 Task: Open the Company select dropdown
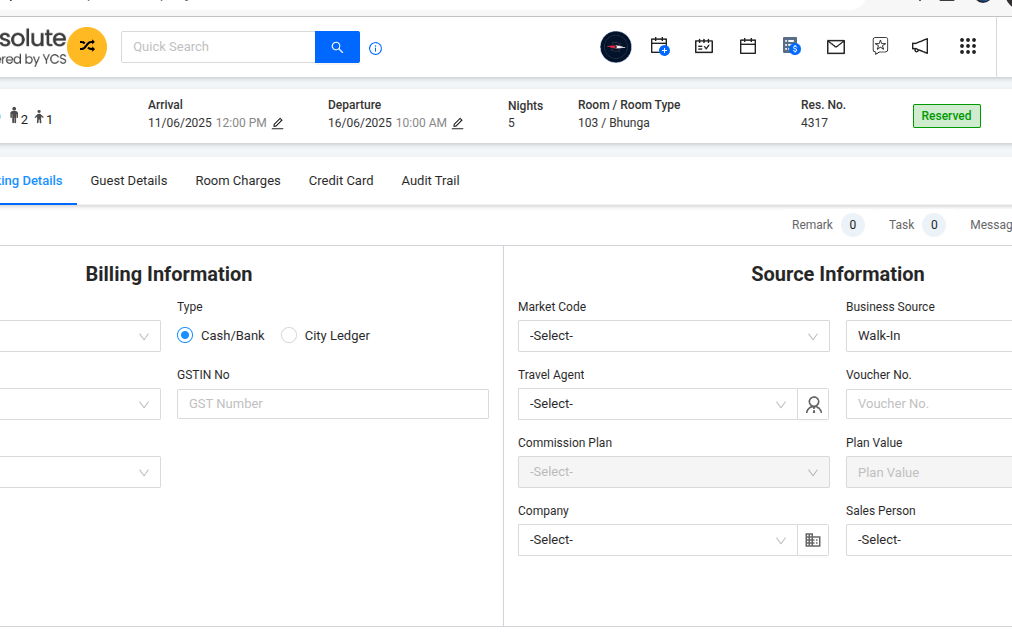coord(657,540)
